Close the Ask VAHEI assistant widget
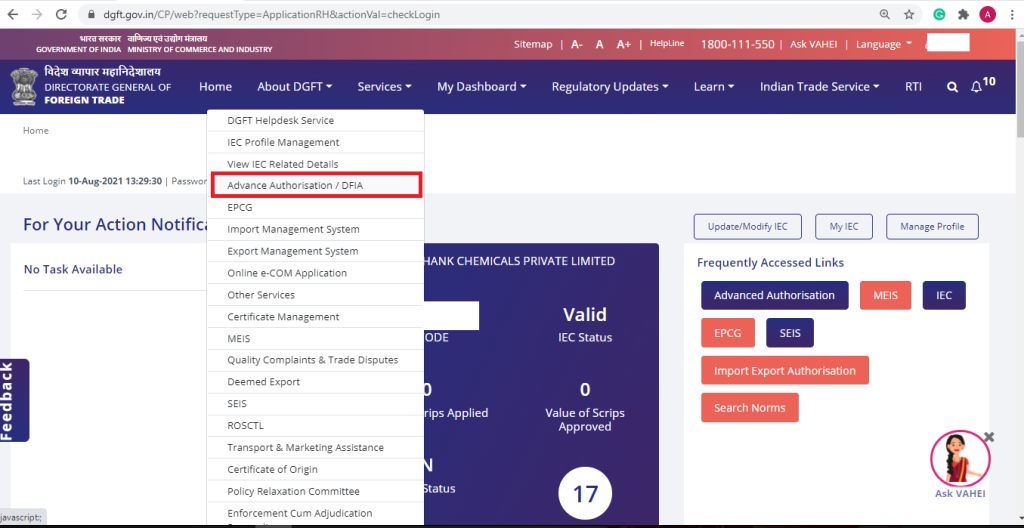Screen dimensions: 1024x528 [989, 437]
